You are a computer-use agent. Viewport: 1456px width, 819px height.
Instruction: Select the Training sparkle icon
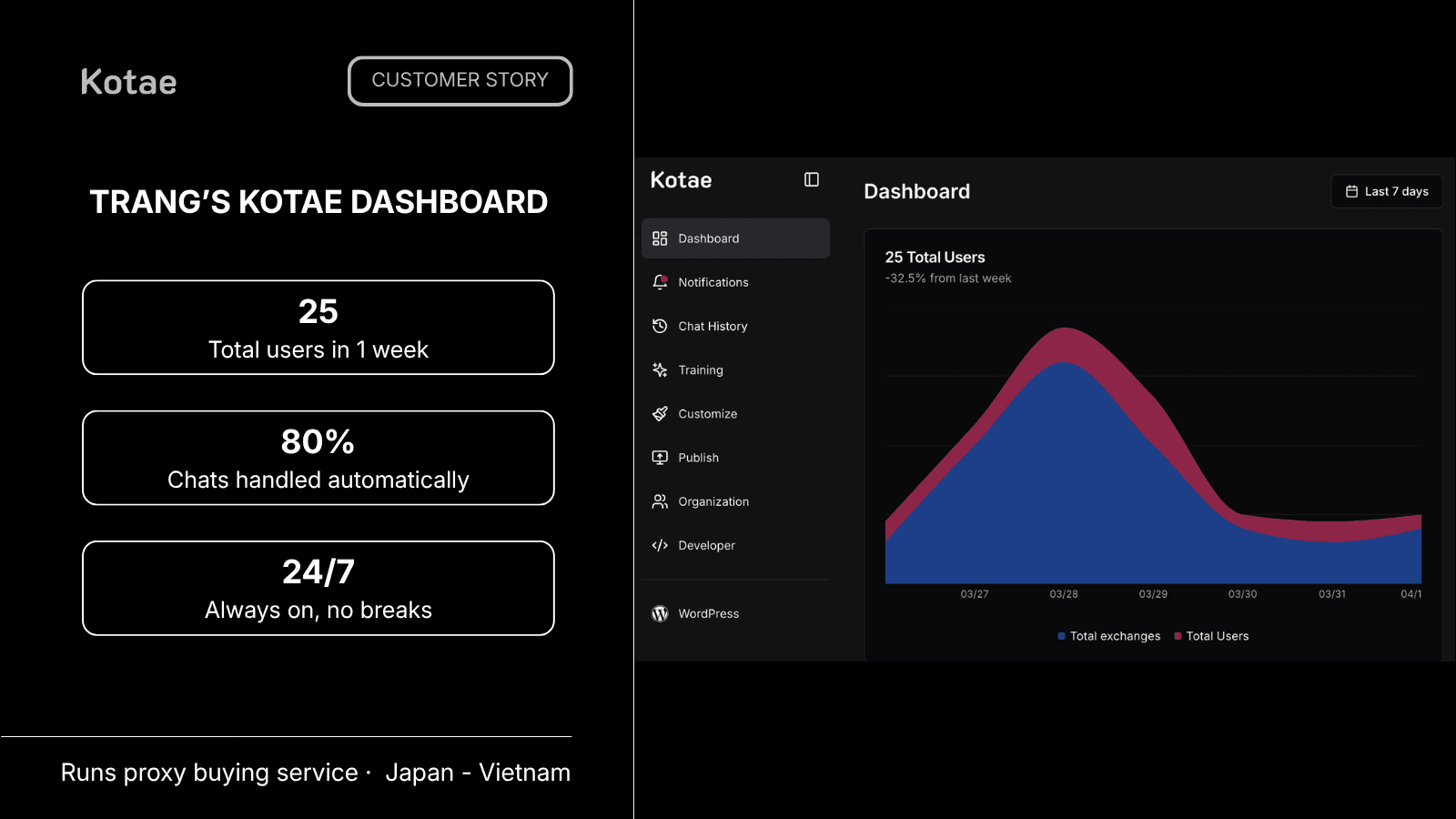coord(659,369)
